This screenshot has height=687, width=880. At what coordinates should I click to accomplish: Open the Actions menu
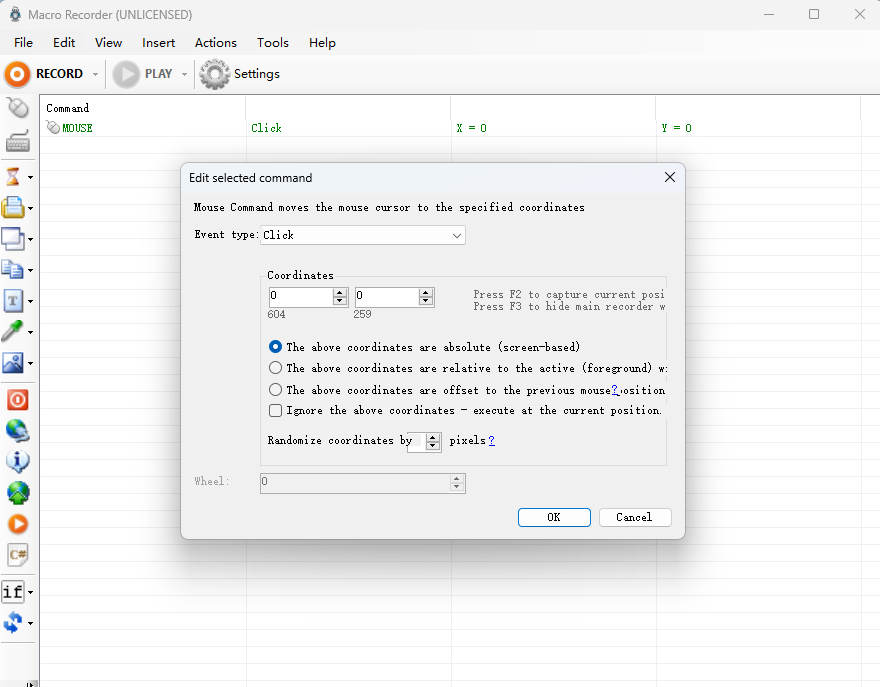215,43
